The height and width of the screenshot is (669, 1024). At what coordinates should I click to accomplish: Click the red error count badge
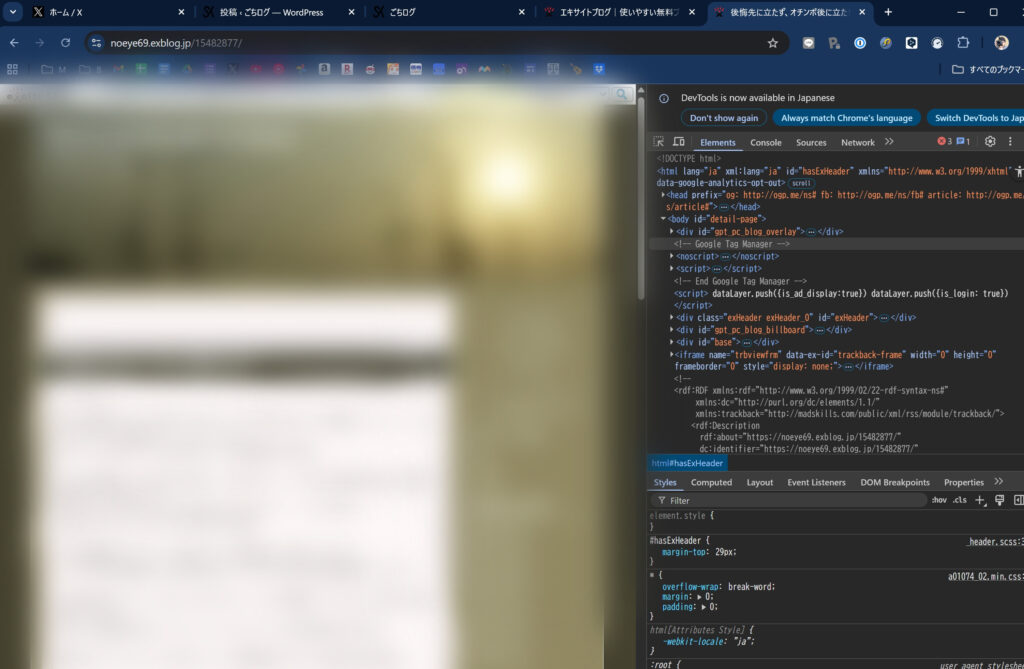tap(944, 142)
